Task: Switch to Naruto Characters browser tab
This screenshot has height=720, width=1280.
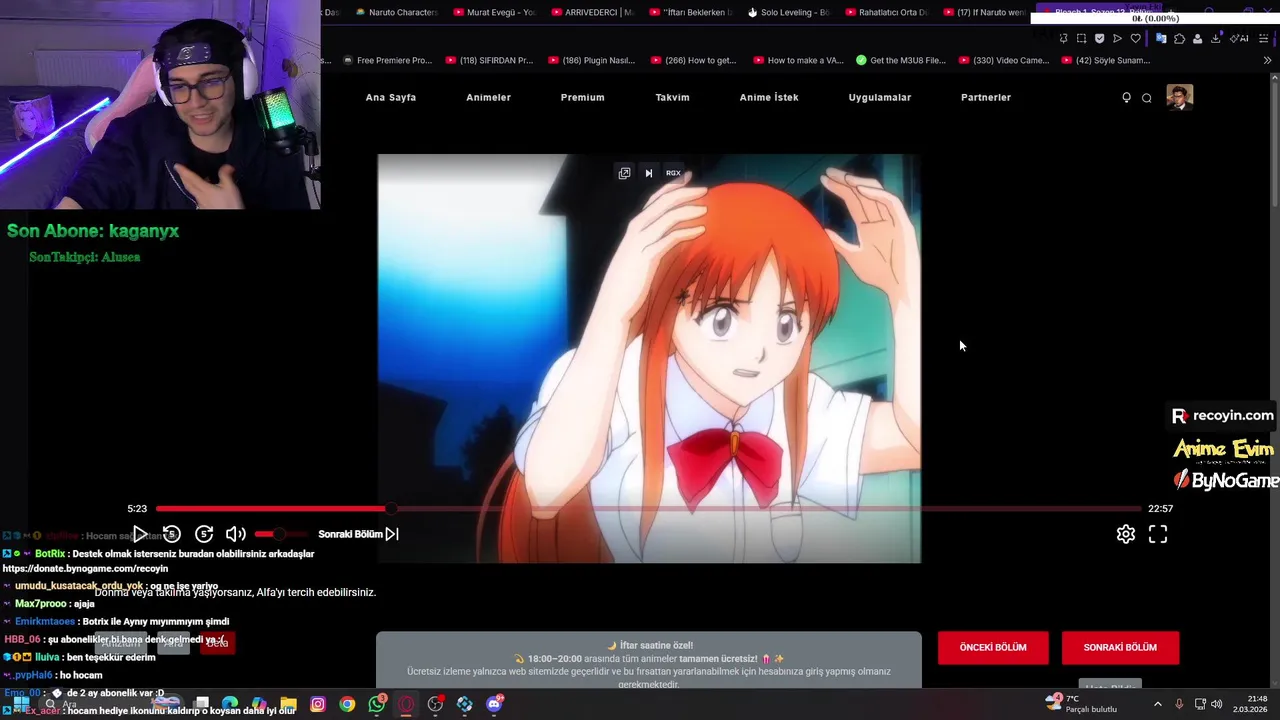Action: coord(396,12)
